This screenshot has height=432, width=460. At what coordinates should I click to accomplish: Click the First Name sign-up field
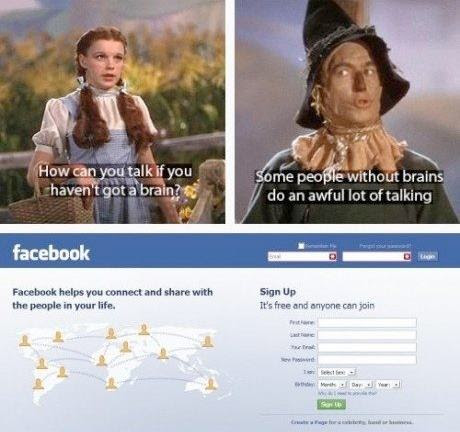coord(367,323)
